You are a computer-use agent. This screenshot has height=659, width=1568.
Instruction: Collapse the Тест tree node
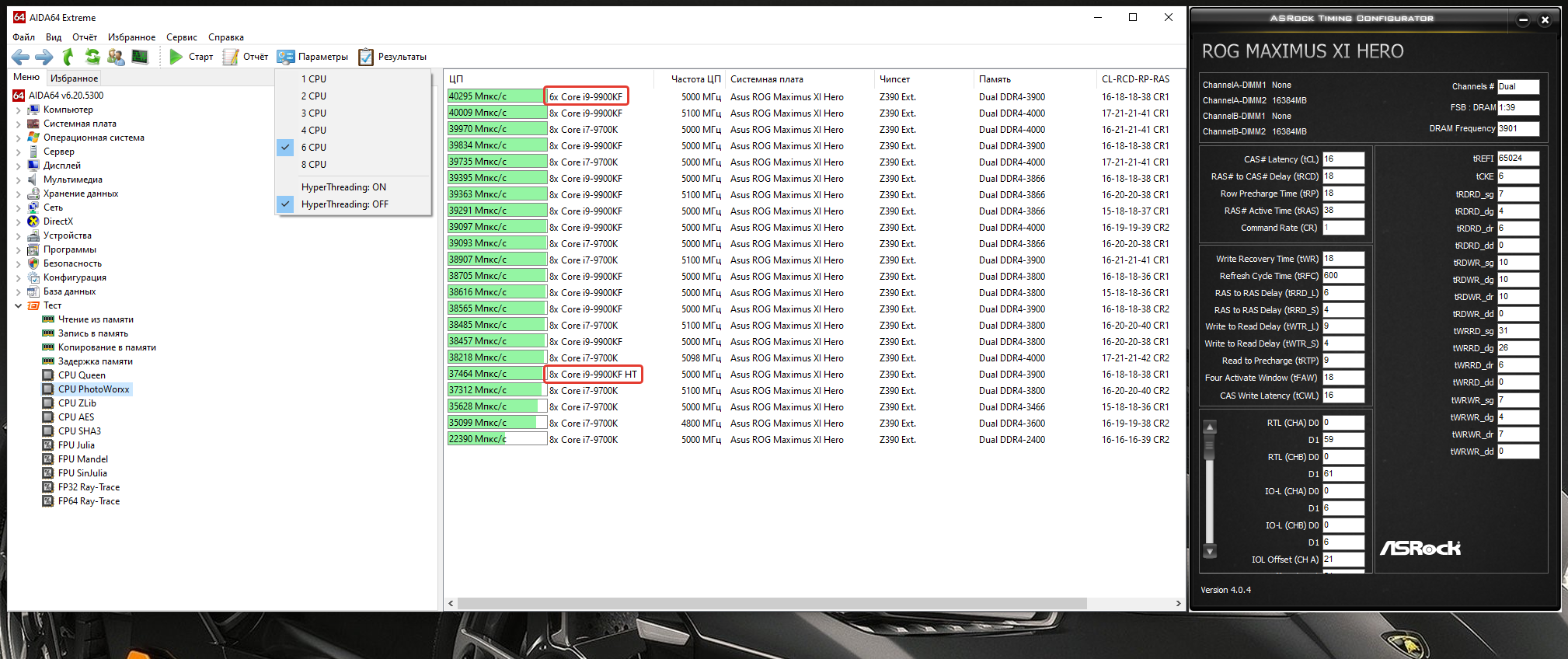point(18,305)
